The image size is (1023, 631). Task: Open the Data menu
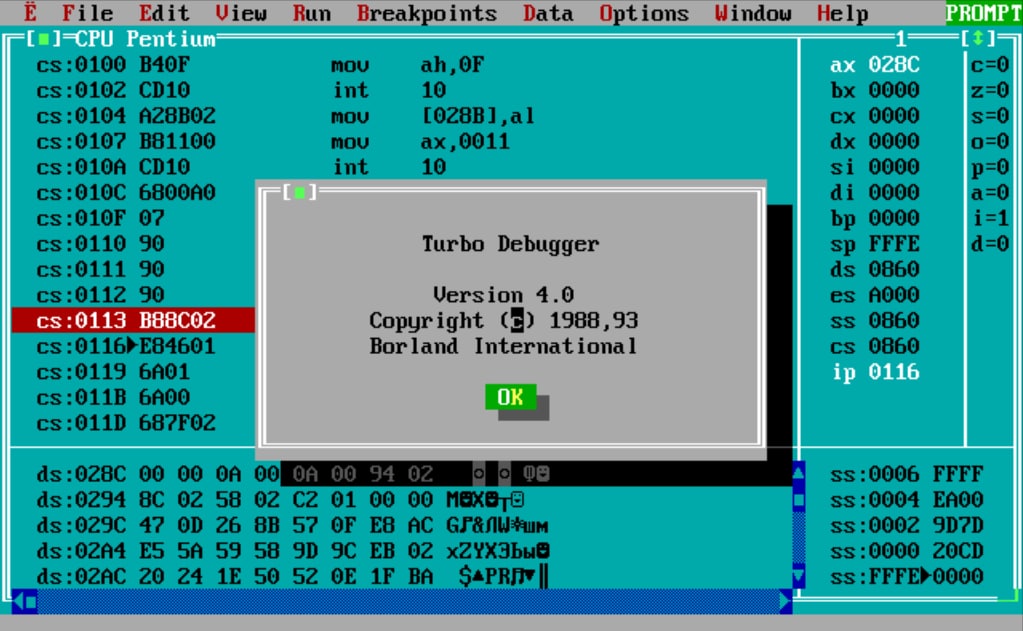pyautogui.click(x=548, y=13)
